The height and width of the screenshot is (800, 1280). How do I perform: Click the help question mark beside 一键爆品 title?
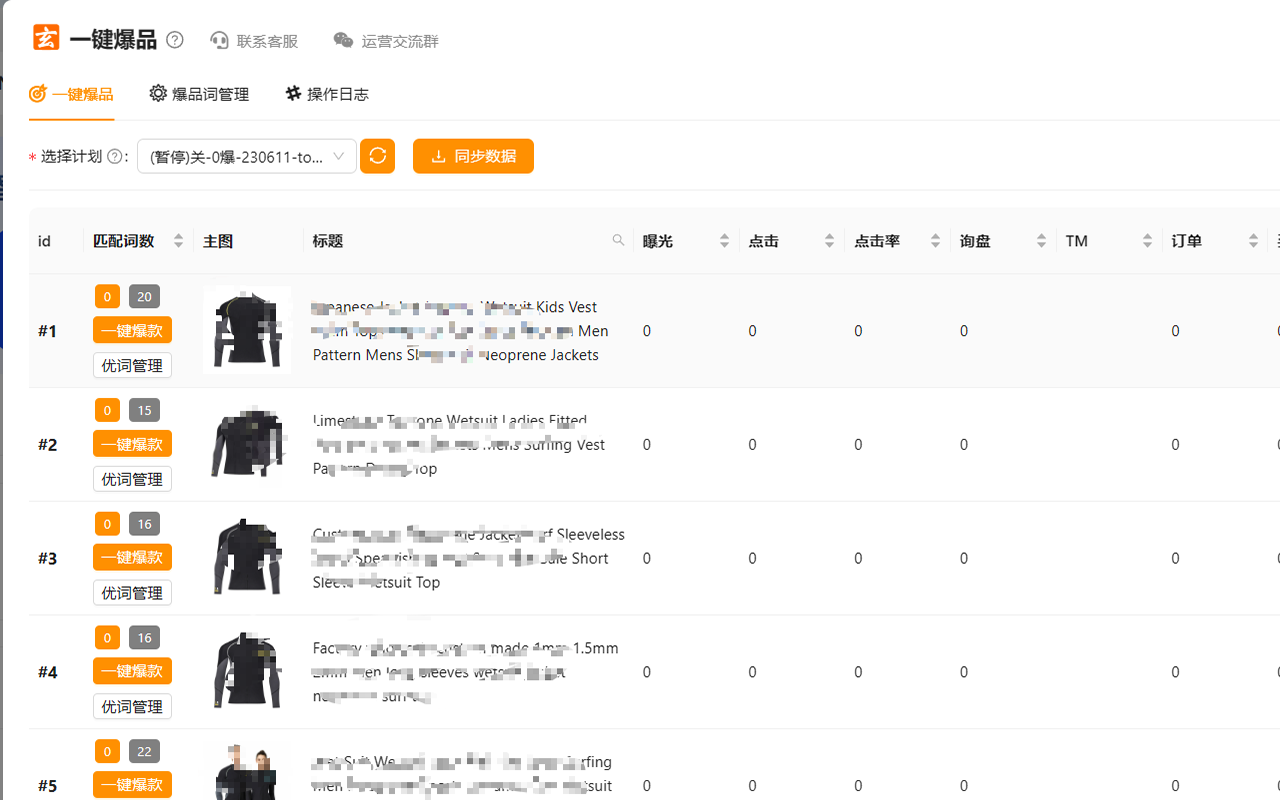click(x=175, y=39)
